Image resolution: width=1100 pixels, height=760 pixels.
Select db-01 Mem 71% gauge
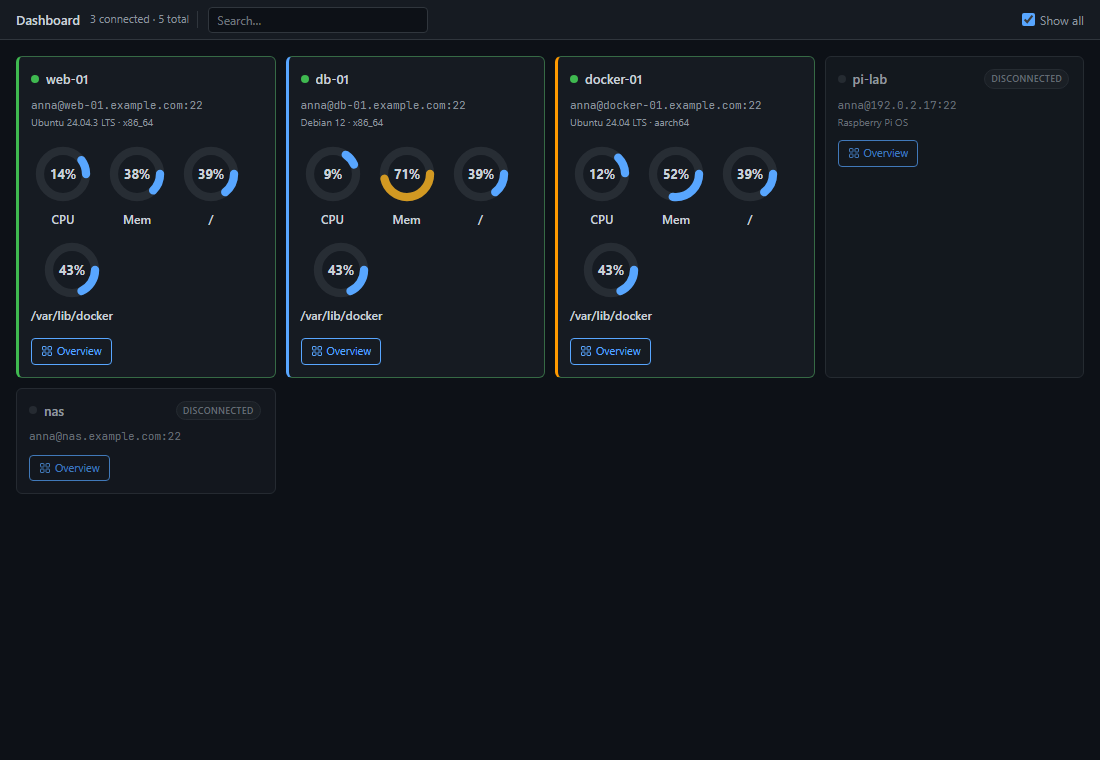coord(407,174)
